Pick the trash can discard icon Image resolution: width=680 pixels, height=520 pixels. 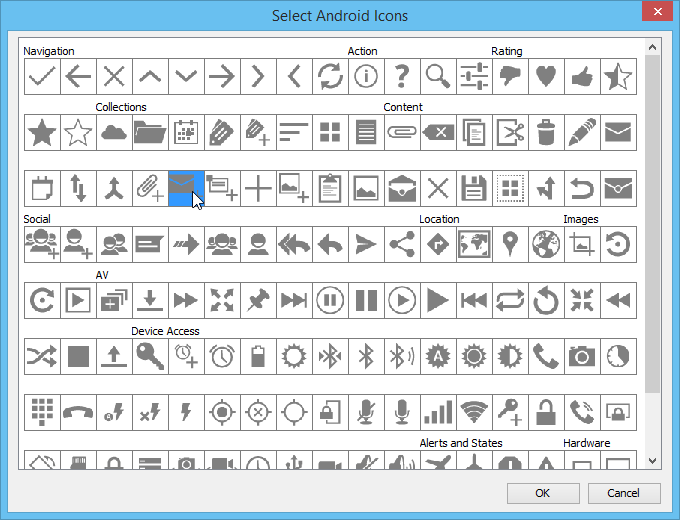tap(546, 132)
